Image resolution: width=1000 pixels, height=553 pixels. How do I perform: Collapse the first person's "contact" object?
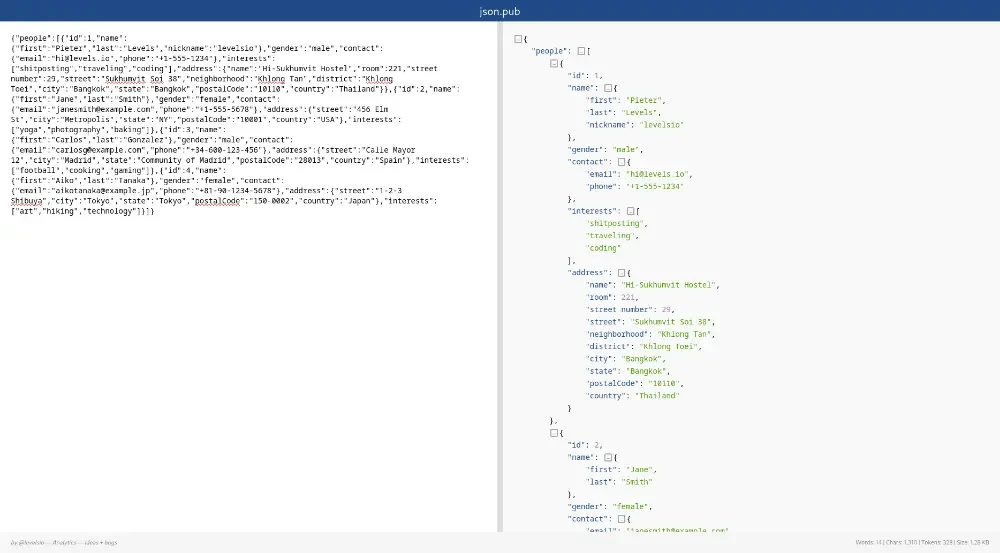click(622, 161)
